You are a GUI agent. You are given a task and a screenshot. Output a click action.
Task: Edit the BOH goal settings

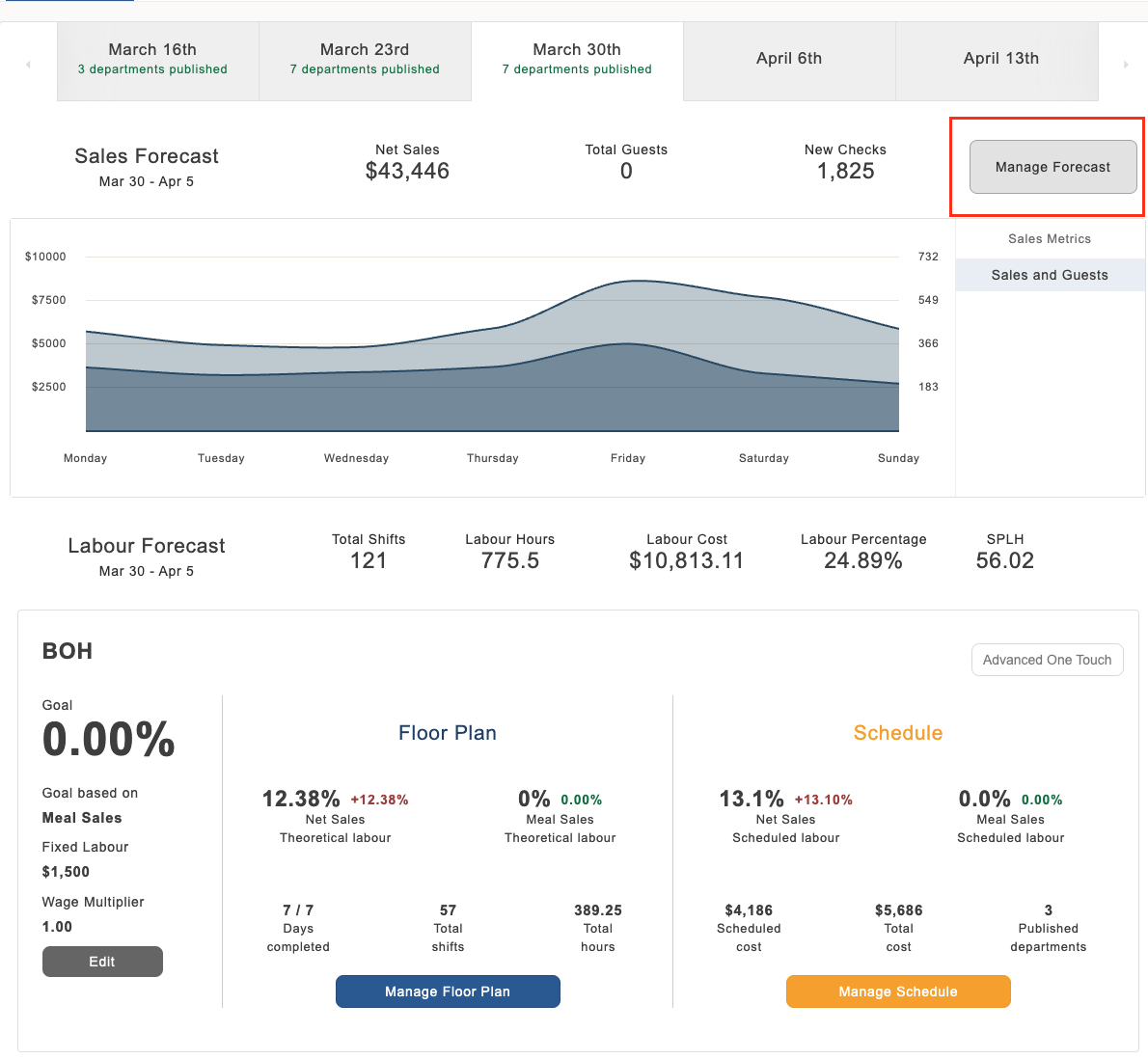click(x=102, y=961)
